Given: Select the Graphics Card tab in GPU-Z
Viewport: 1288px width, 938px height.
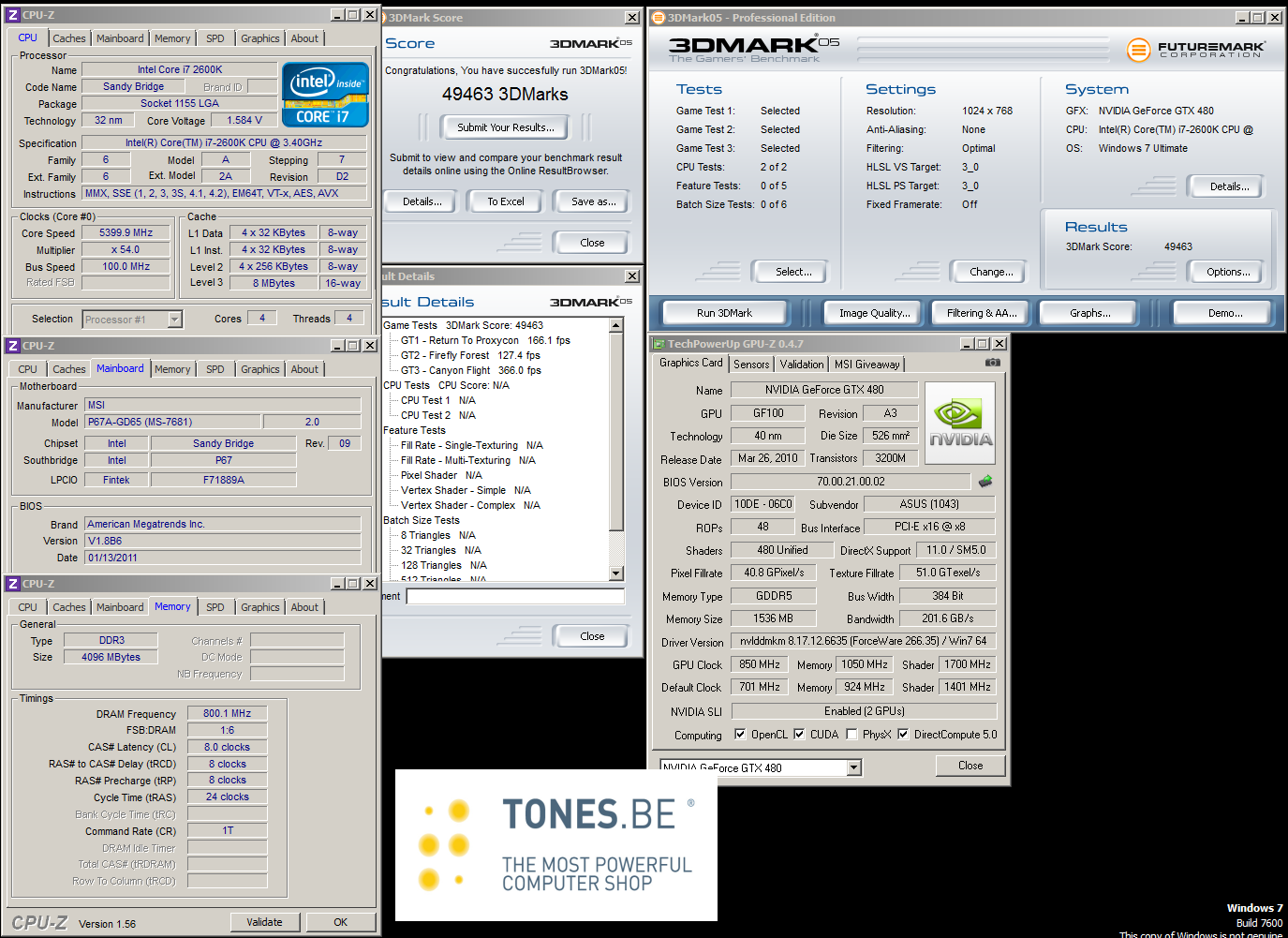Looking at the screenshot, I should (691, 363).
